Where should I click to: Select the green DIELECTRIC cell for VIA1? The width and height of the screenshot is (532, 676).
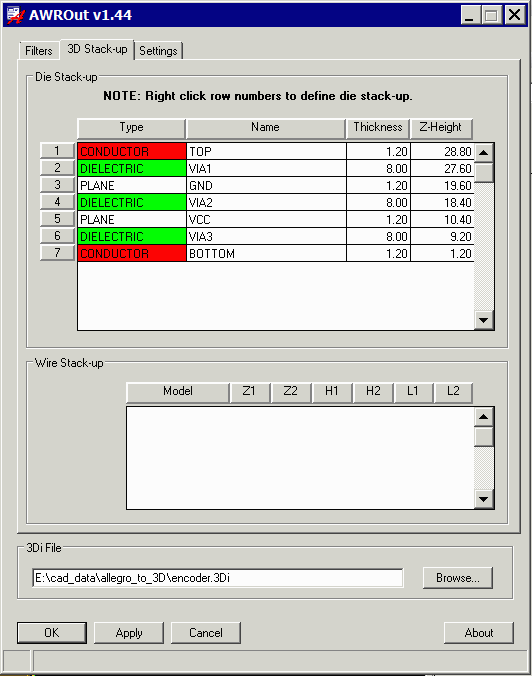tap(132, 168)
